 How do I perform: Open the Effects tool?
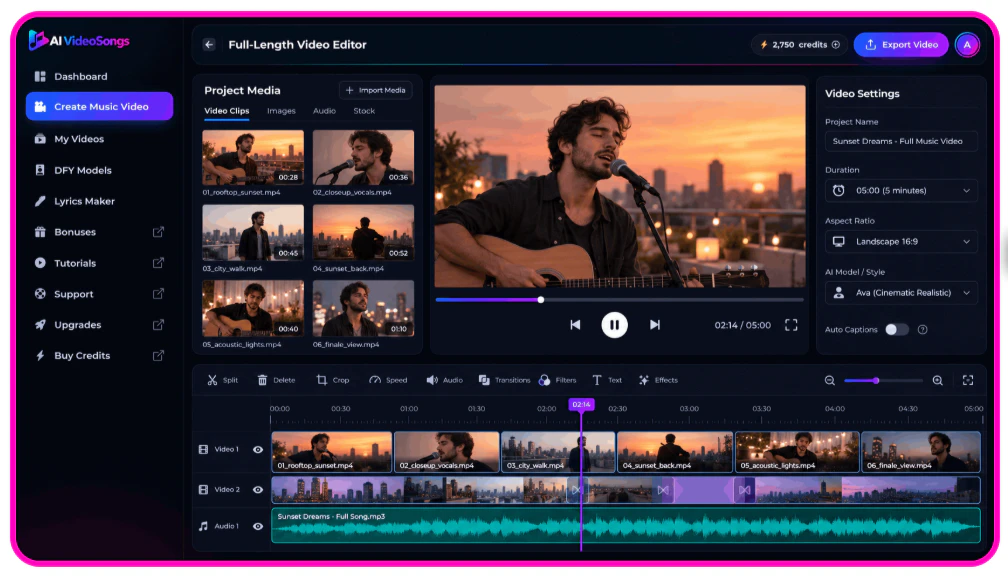658,380
